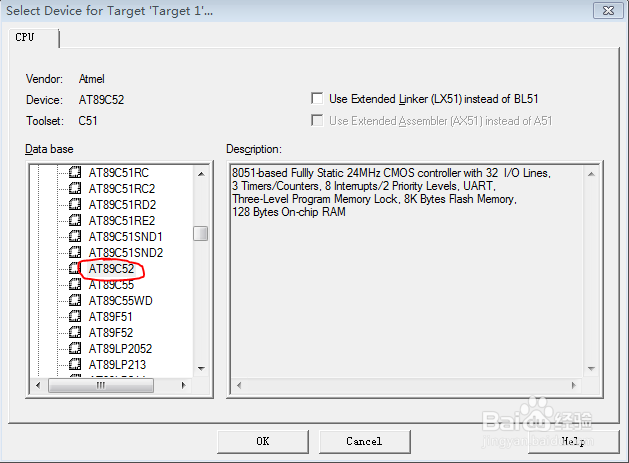Confirm selection with OK button

point(263,441)
